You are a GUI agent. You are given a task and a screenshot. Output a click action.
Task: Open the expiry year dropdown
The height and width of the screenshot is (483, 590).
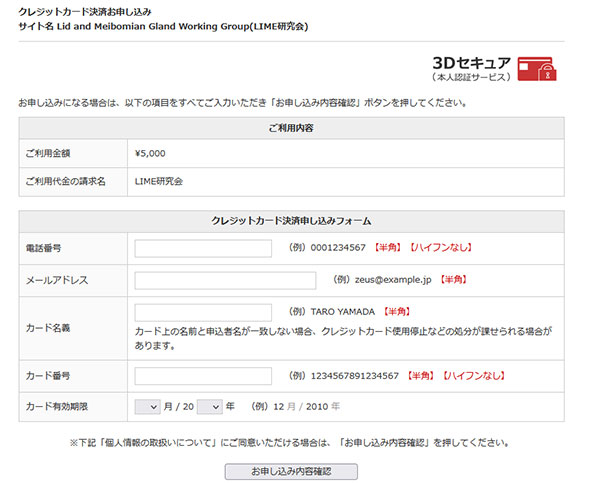(x=210, y=407)
